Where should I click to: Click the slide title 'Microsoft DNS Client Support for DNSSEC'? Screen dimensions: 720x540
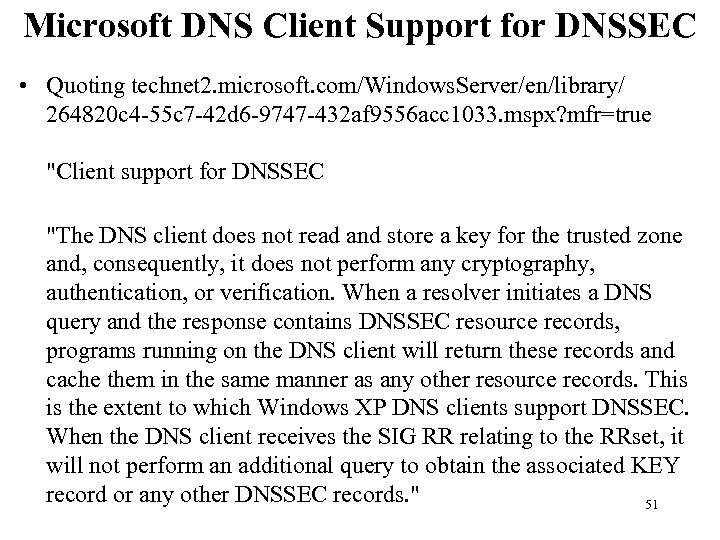click(x=359, y=28)
